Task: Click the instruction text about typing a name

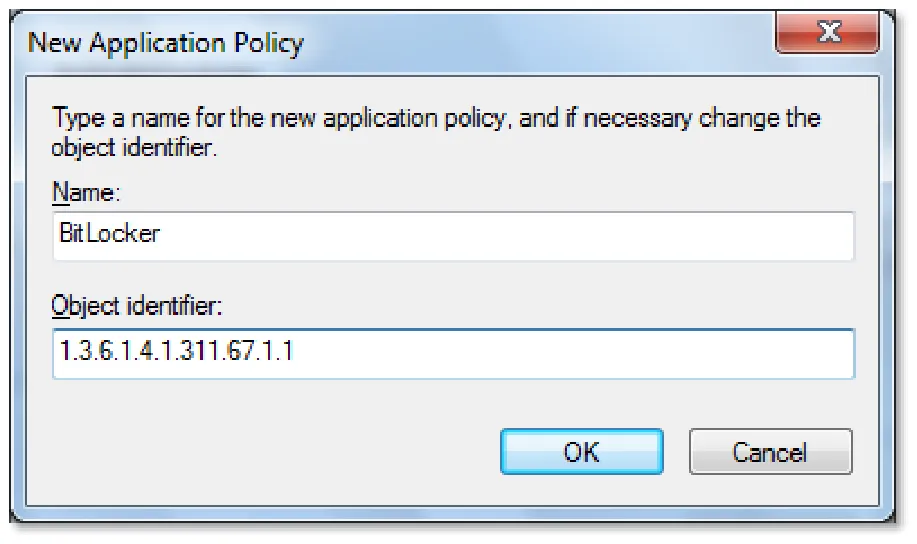Action: [436, 132]
